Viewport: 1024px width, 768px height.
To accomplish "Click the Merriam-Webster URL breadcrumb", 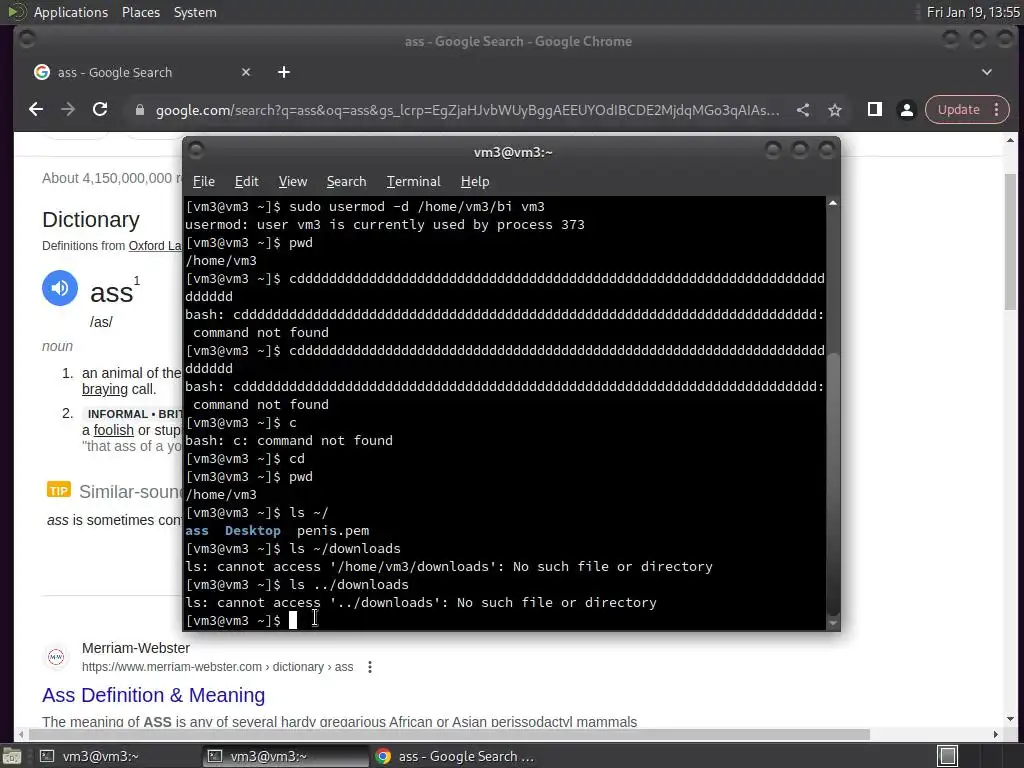I will pyautogui.click(x=217, y=667).
